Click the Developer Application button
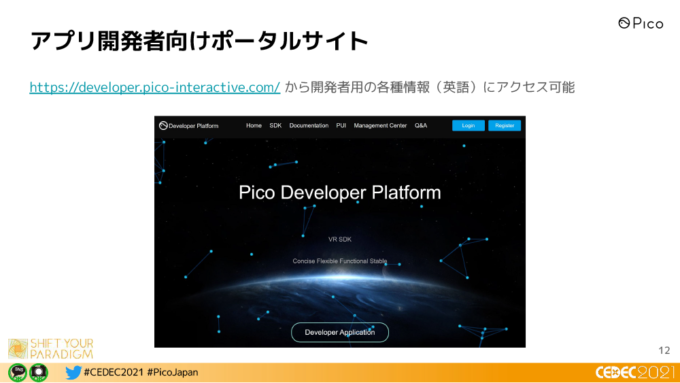The height and width of the screenshot is (383, 680). (x=340, y=332)
